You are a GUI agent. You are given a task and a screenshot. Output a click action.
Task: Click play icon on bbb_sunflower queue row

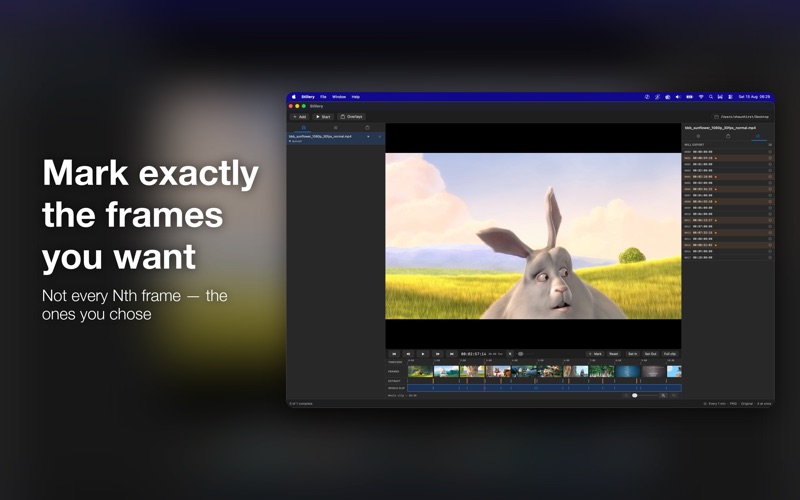[368, 137]
